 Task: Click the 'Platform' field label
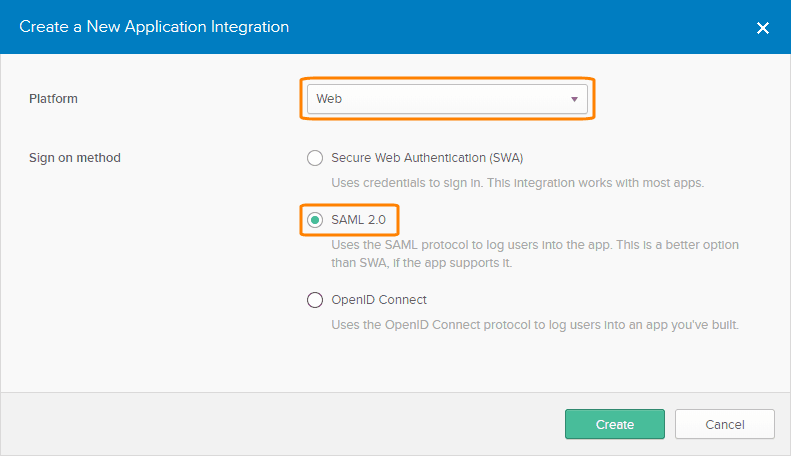(53, 99)
